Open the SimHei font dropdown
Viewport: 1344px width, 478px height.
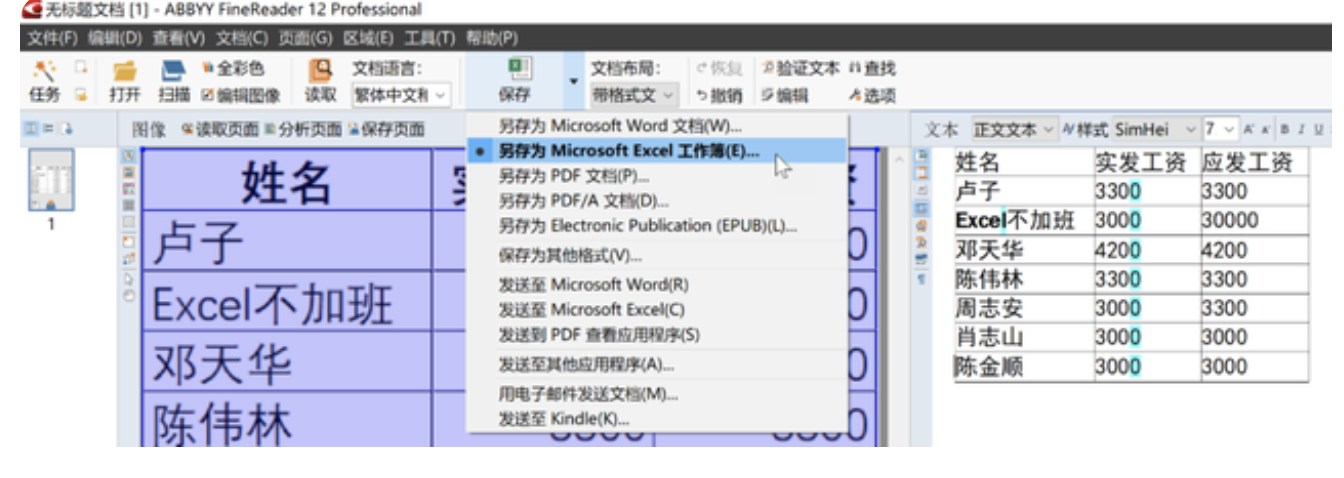click(x=1155, y=130)
